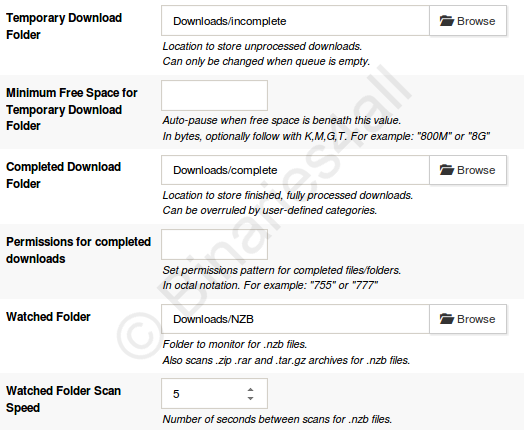Click the Permissions for completed downloads label
Image resolution: width=524 pixels, height=430 pixels.
click(79, 250)
